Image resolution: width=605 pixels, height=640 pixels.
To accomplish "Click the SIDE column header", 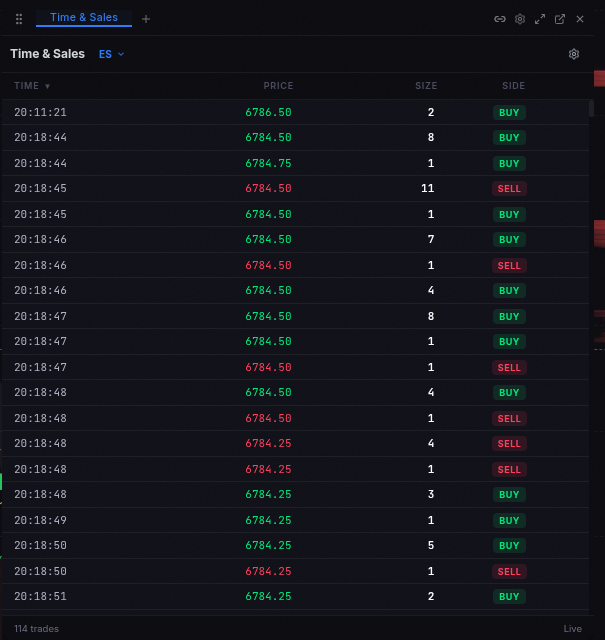I will [513, 86].
